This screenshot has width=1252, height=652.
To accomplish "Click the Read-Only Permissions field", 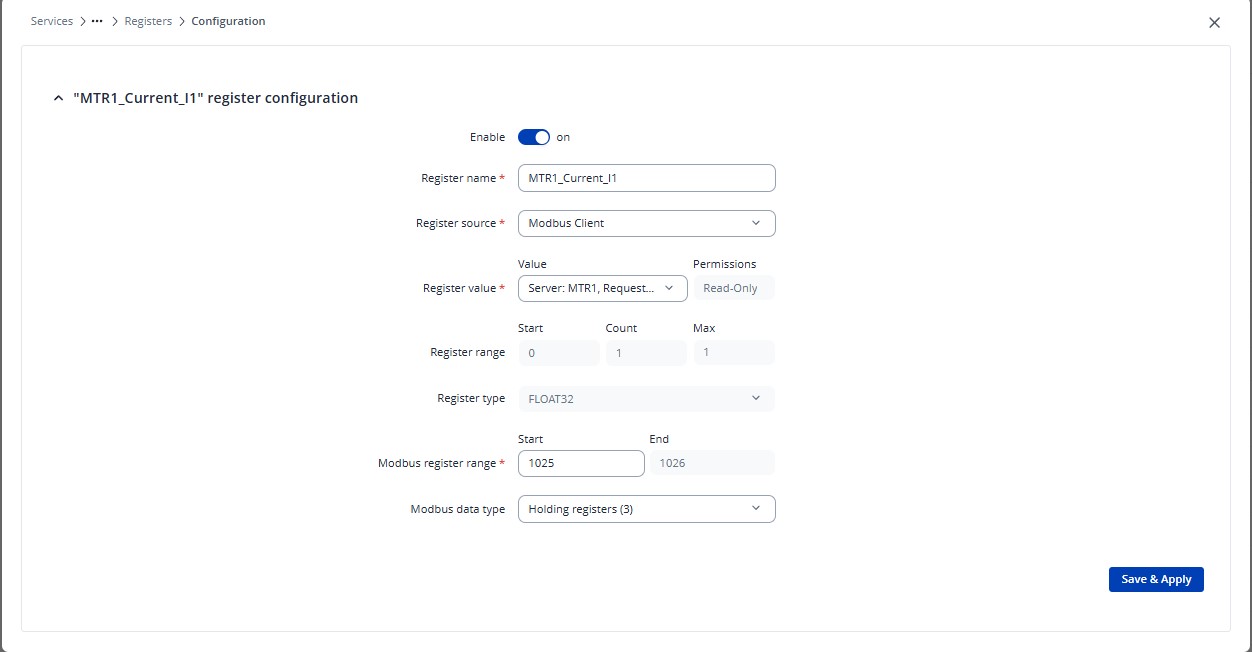I will click(733, 288).
